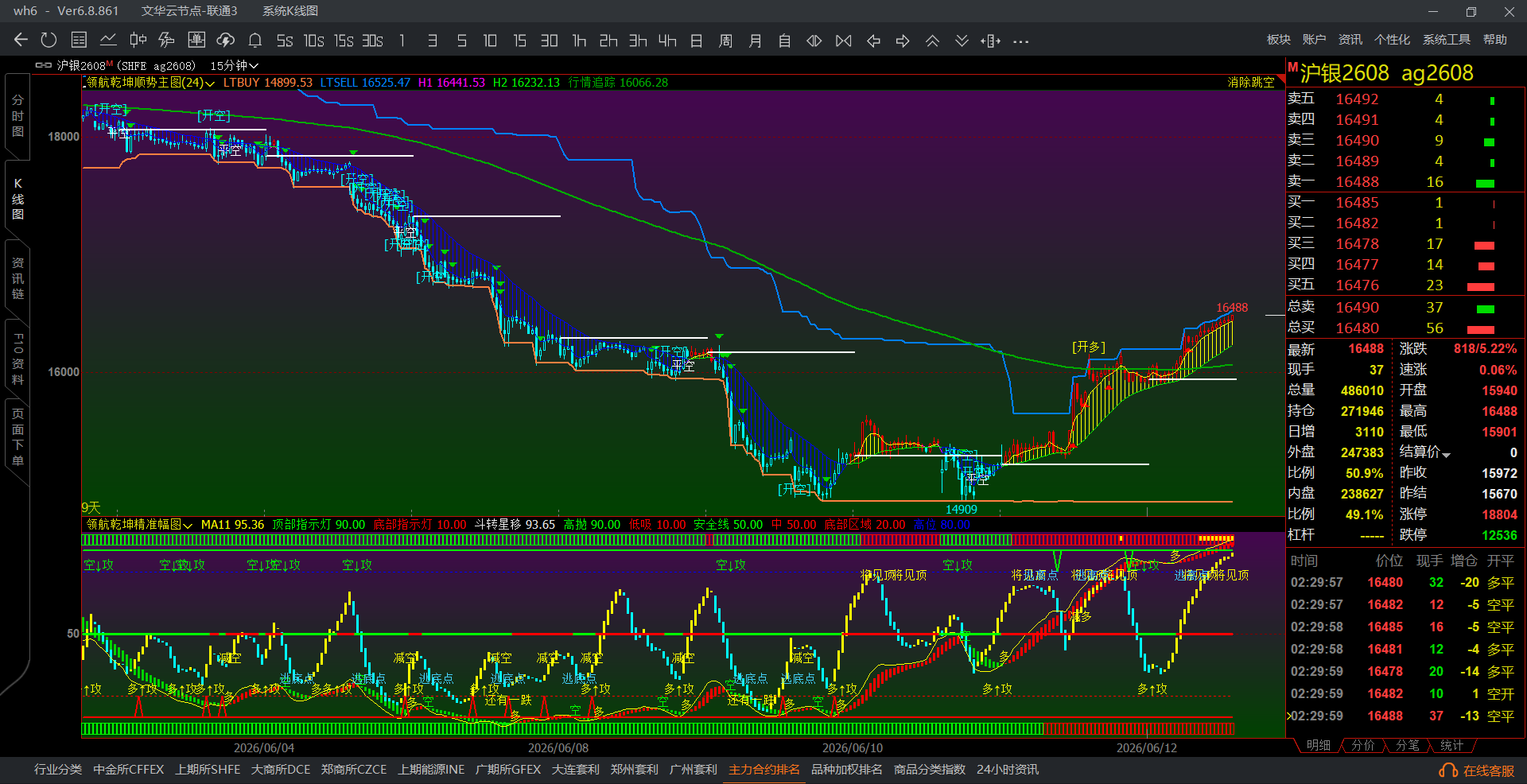Viewport: 1527px width, 784px height.
Task: Open 在线客服 online support
Action: click(x=1478, y=770)
